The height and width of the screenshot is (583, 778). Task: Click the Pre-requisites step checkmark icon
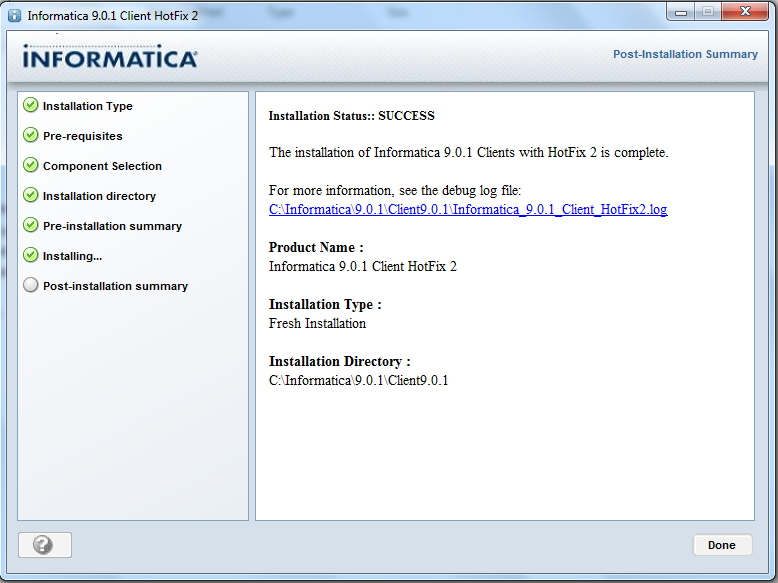tap(31, 135)
